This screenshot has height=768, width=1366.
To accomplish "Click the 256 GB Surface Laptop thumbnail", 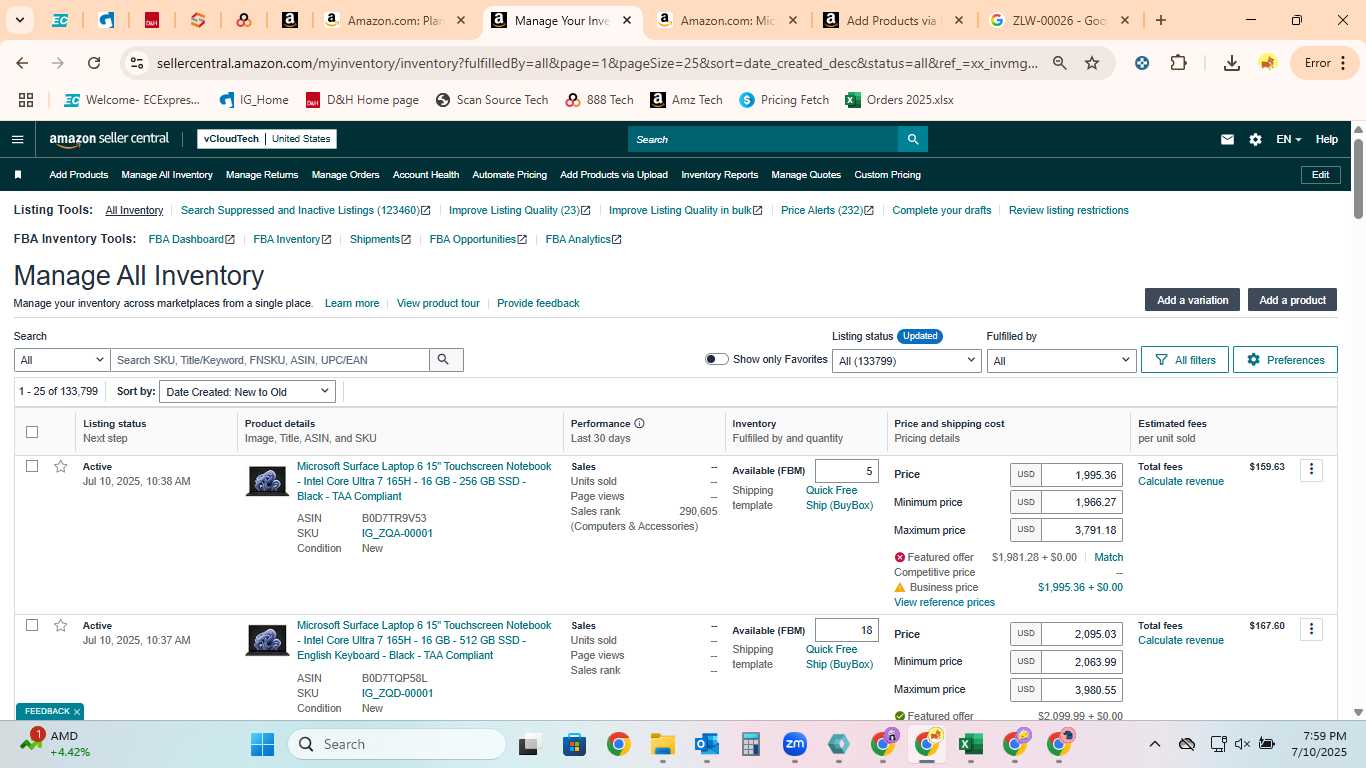I will pyautogui.click(x=267, y=481).
